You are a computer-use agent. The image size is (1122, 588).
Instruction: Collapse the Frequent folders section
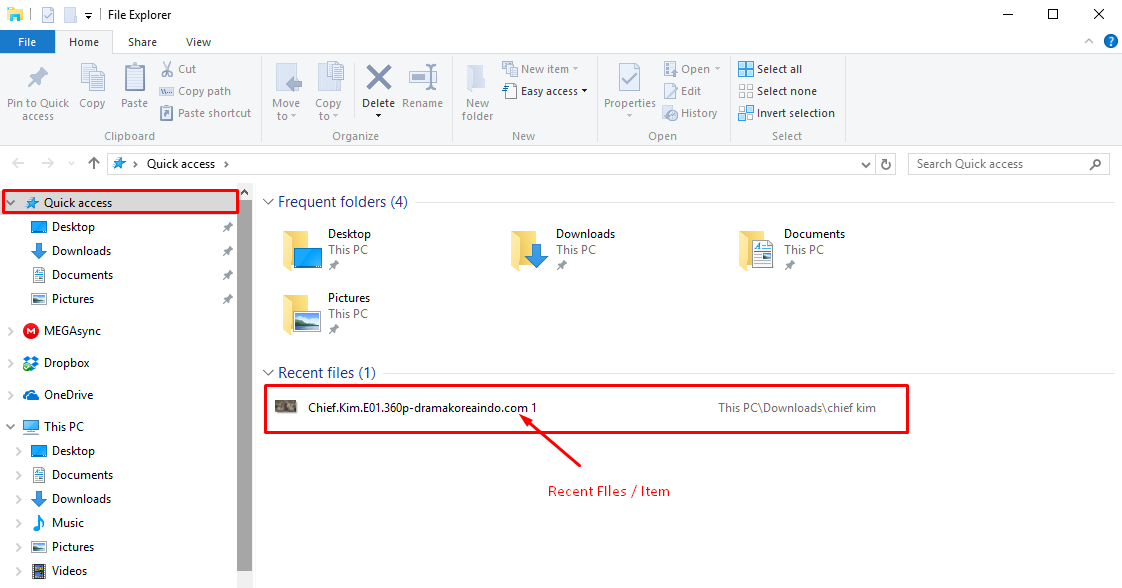(x=268, y=201)
